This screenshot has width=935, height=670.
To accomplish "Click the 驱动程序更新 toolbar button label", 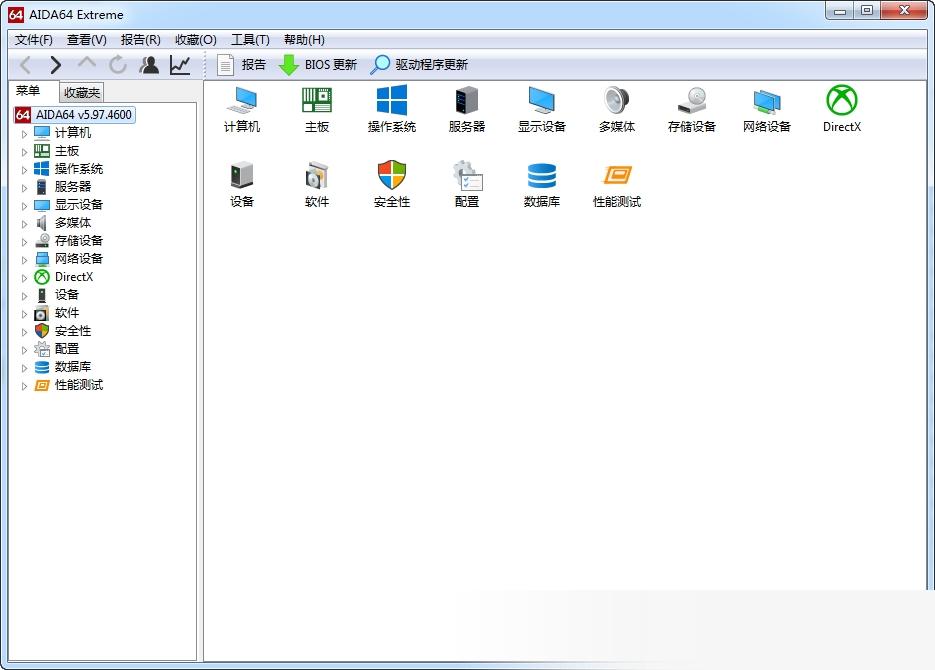I will pos(432,65).
